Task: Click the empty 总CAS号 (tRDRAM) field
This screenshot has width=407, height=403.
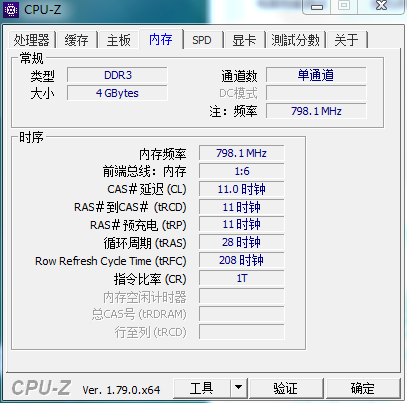Action: point(242,314)
